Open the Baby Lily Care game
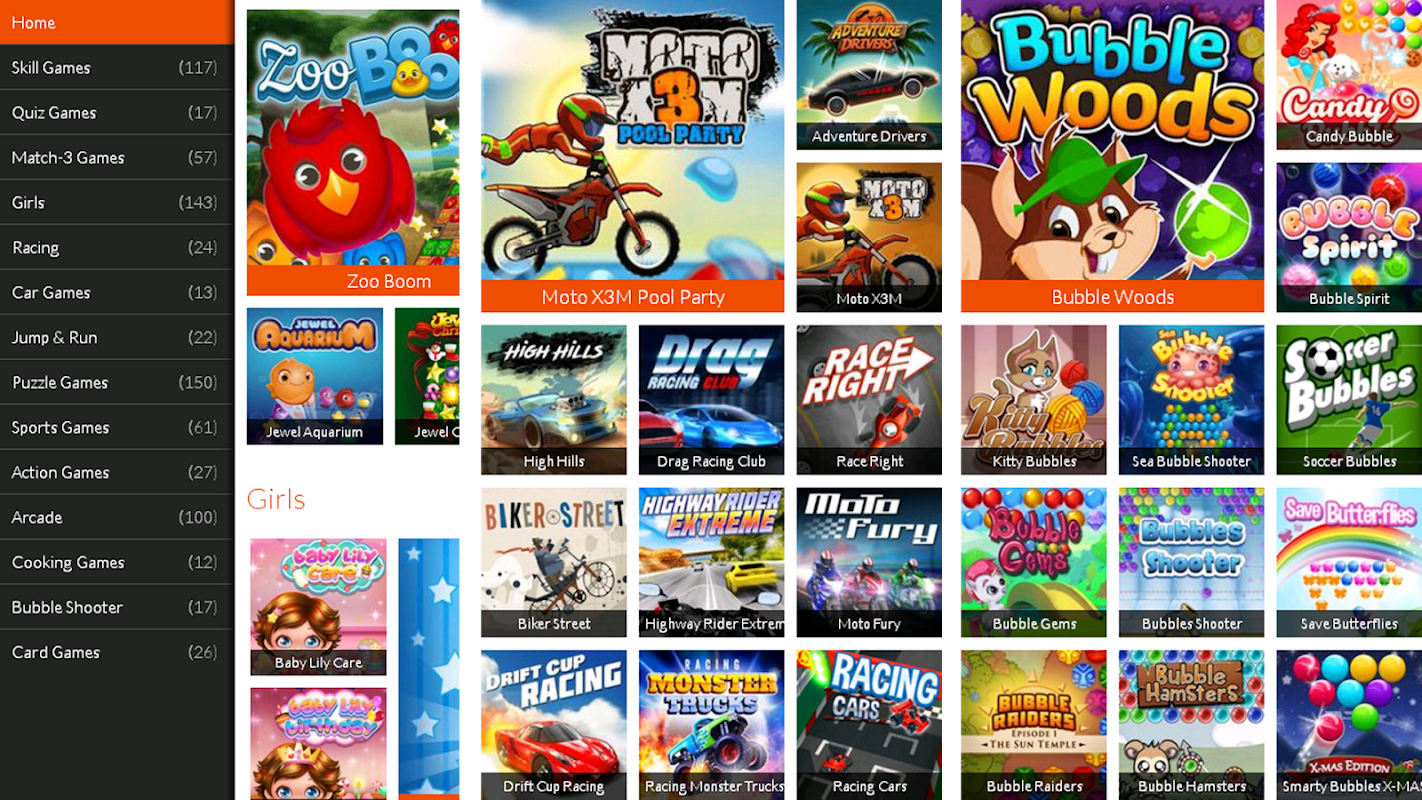The image size is (1422, 800). tap(318, 607)
